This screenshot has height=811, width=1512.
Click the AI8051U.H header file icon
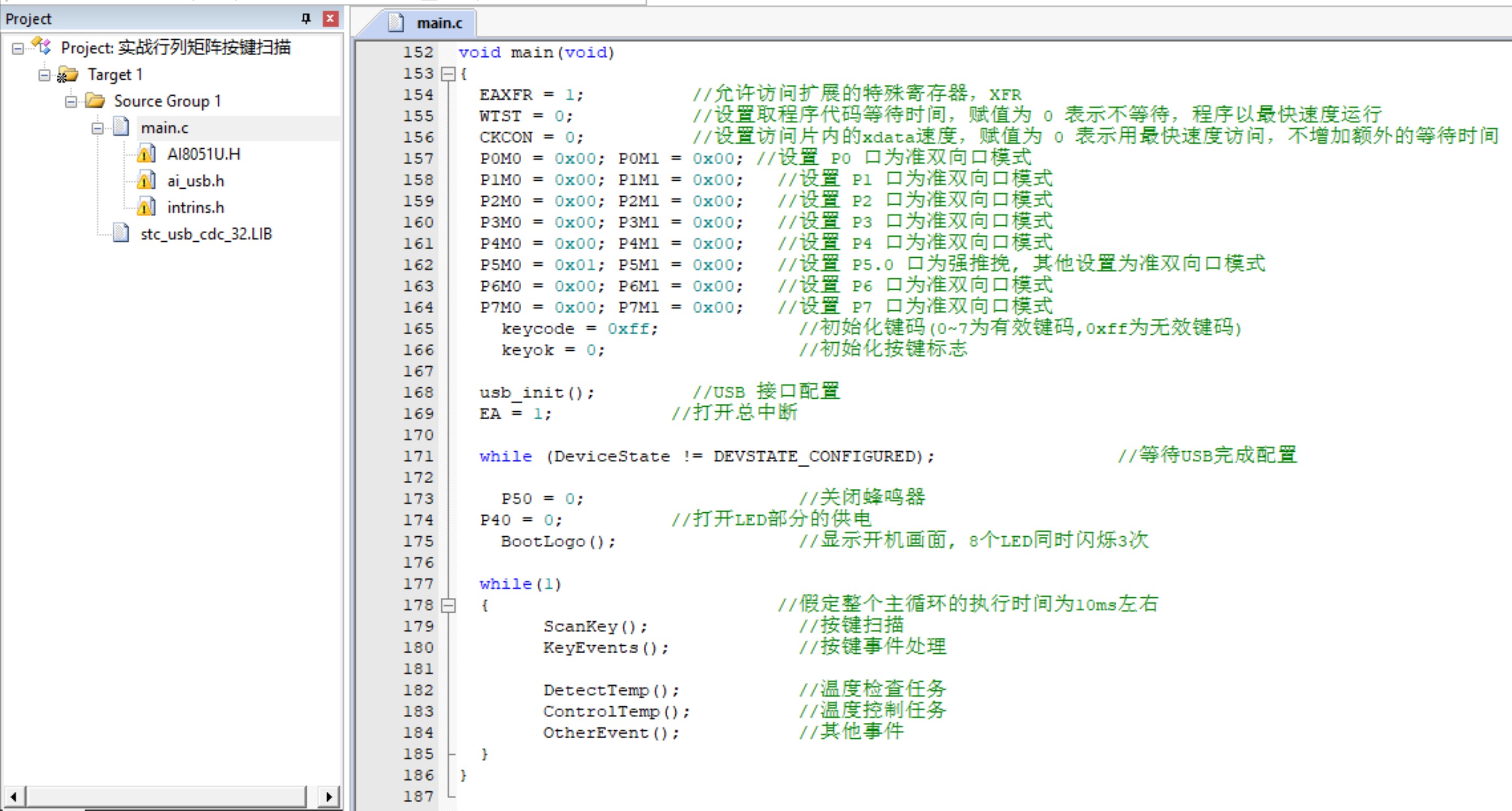click(x=146, y=154)
